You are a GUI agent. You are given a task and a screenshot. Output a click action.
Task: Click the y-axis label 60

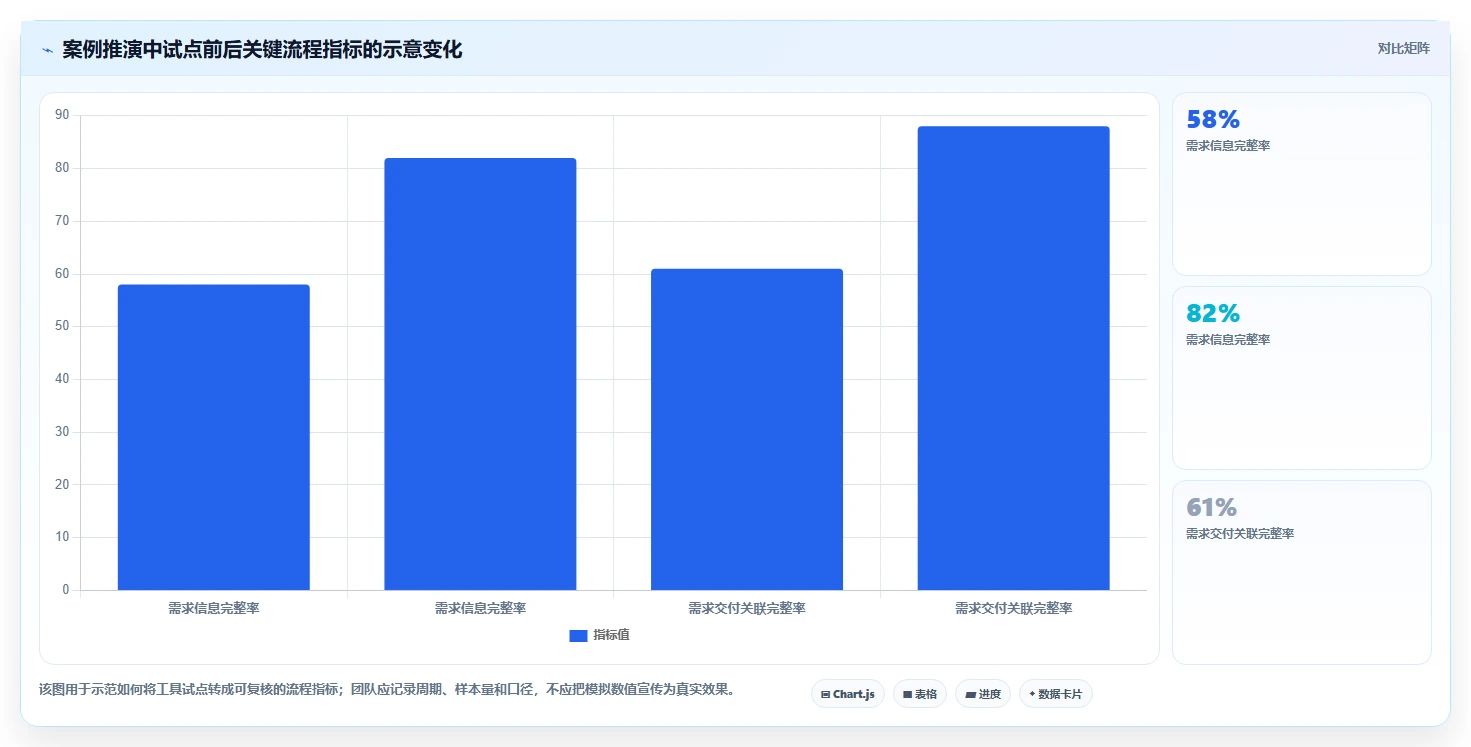point(63,274)
